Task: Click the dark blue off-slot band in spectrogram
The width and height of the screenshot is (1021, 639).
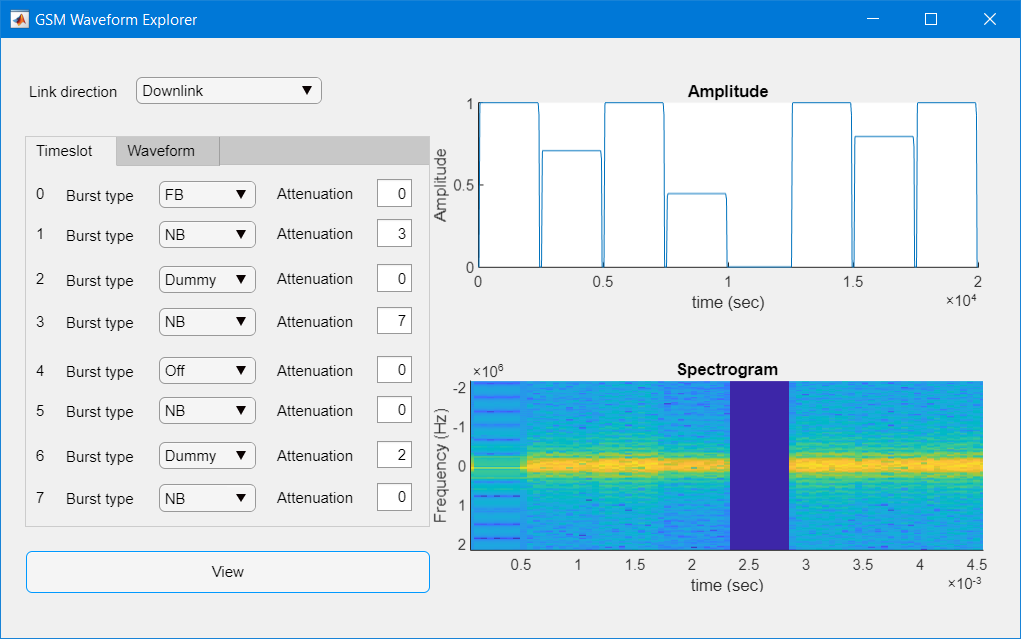Action: pyautogui.click(x=759, y=466)
